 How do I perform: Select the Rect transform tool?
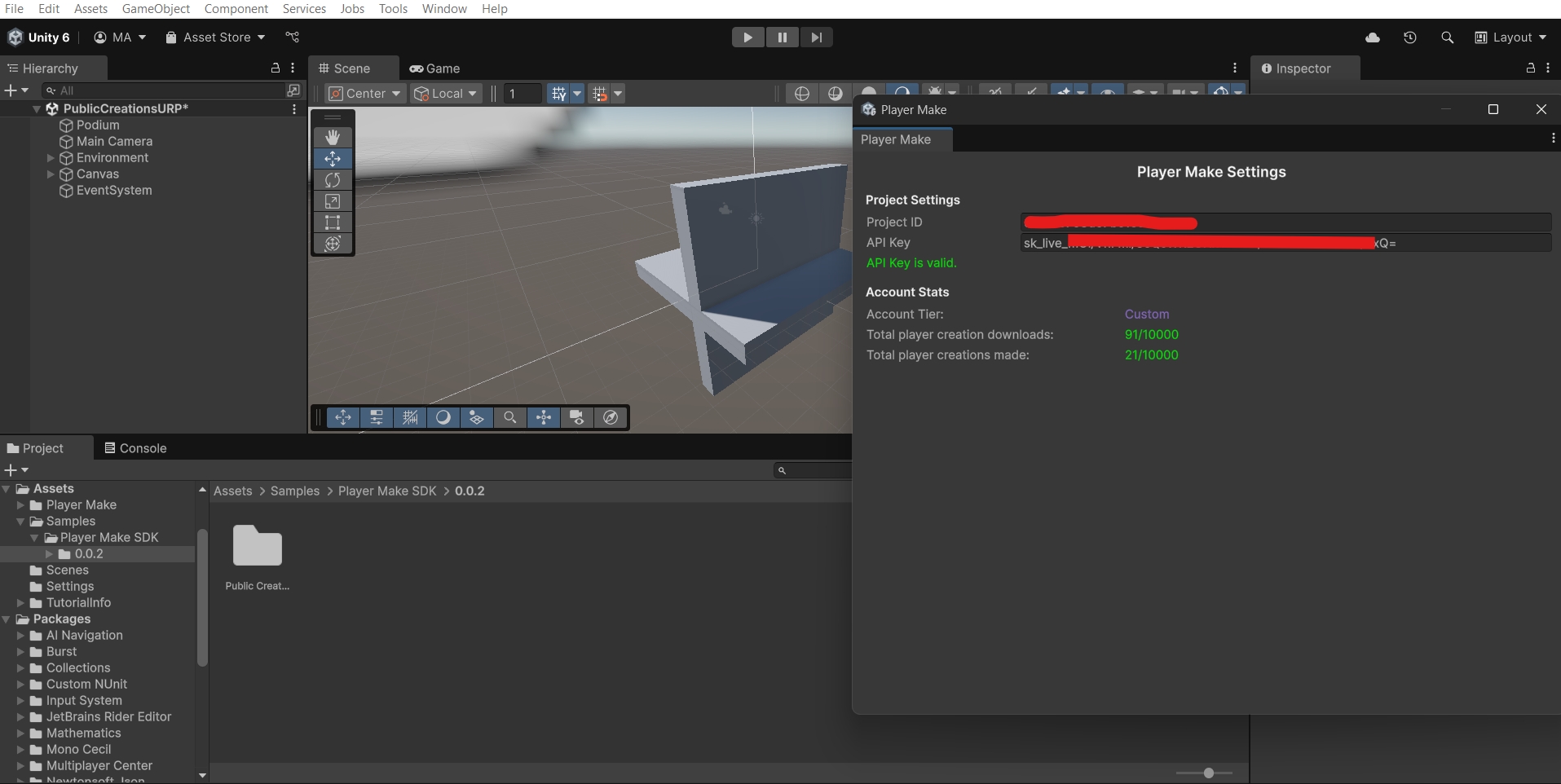(x=333, y=222)
